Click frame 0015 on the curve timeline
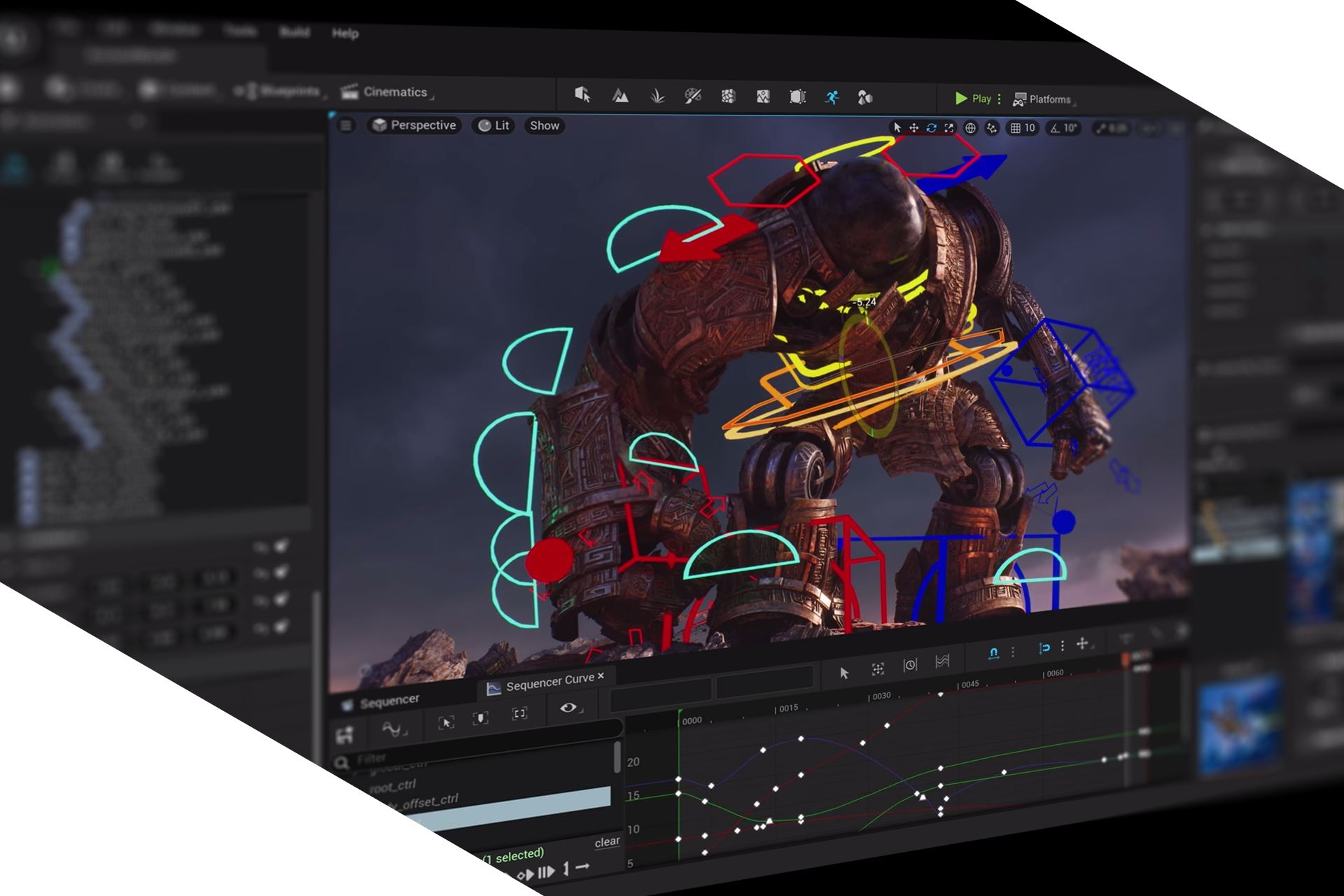Viewport: 1344px width, 896px height. (788, 708)
